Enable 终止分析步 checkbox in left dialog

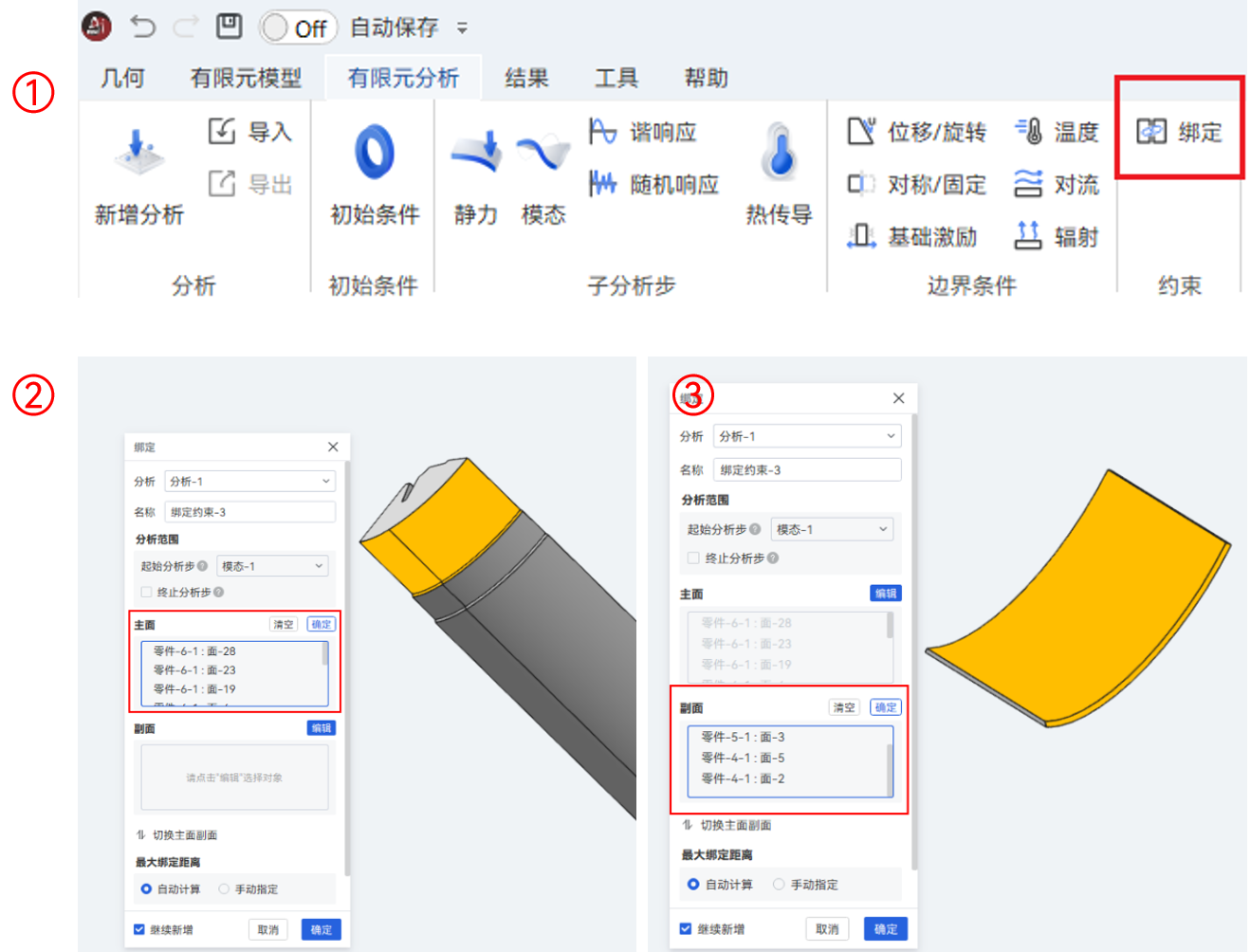click(146, 592)
